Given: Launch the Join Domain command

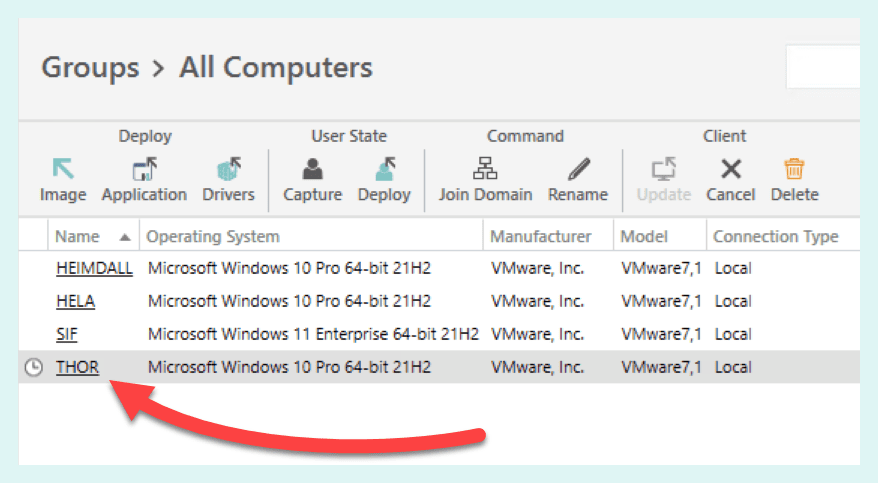Looking at the screenshot, I should point(485,168).
